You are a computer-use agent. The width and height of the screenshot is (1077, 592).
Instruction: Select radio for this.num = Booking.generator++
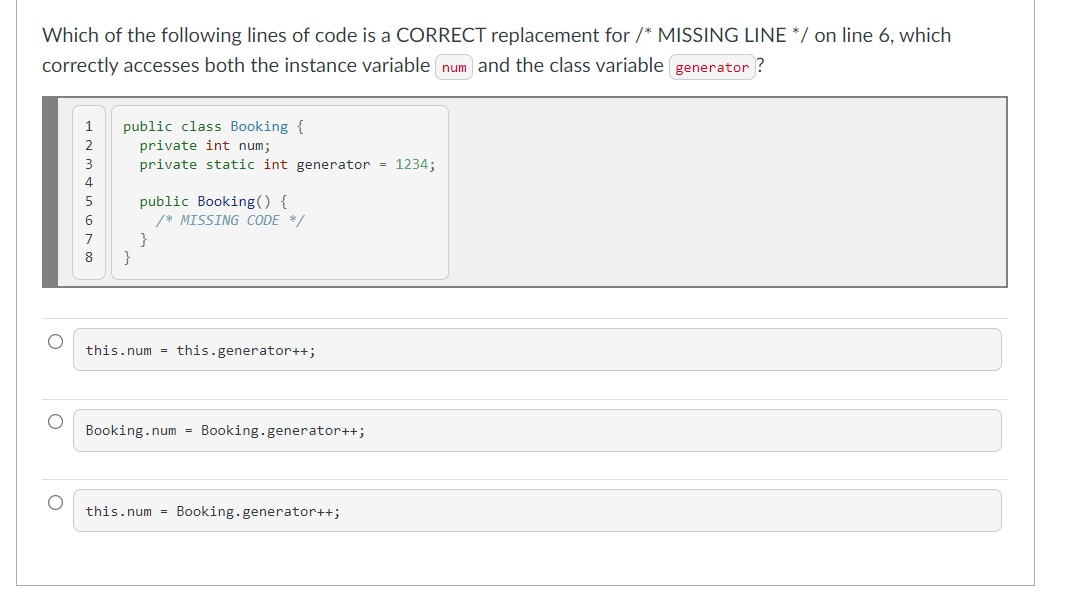[56, 503]
